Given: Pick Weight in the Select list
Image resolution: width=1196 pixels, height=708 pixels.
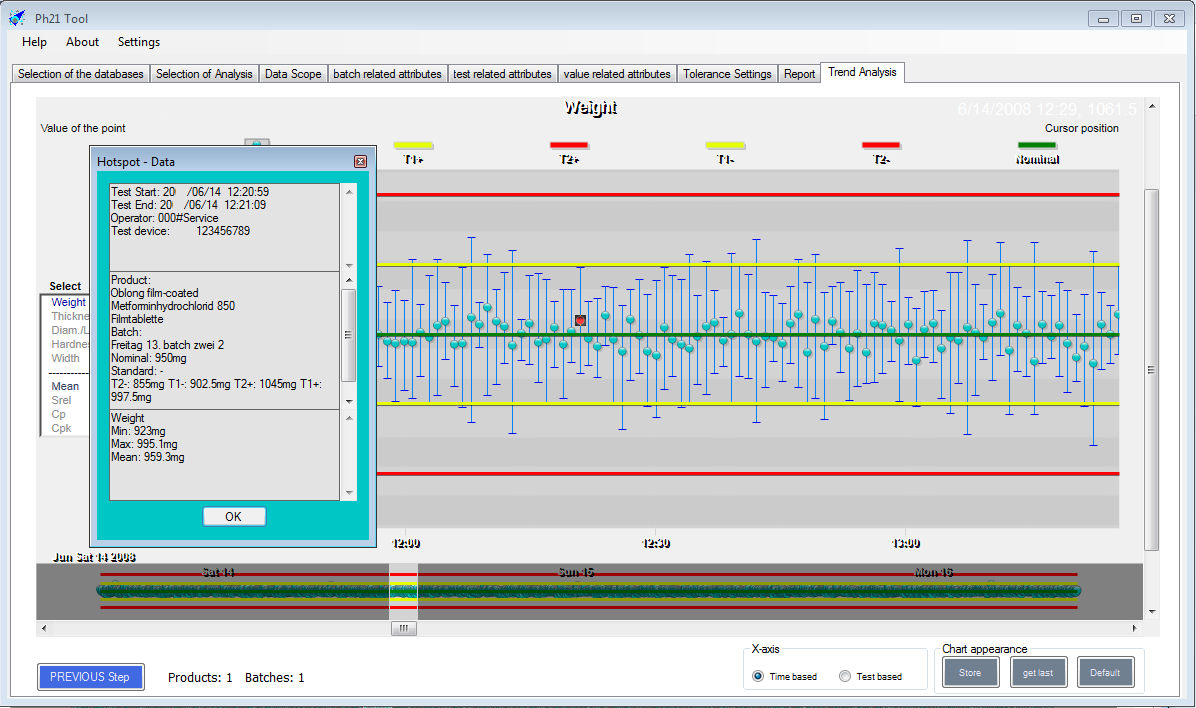Looking at the screenshot, I should pos(68,302).
